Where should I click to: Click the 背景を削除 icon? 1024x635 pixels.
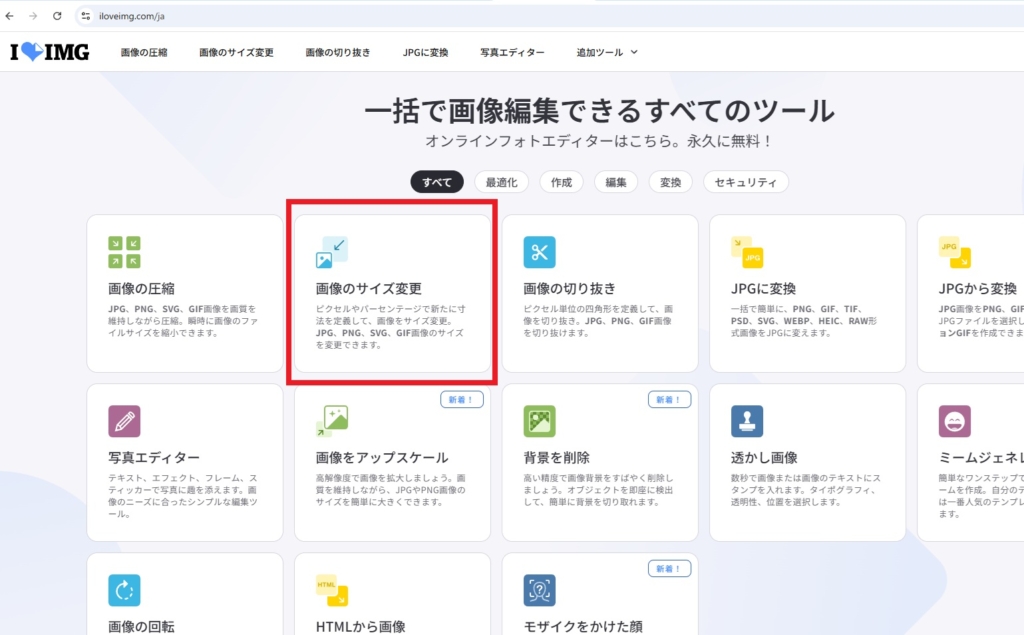[x=539, y=421]
